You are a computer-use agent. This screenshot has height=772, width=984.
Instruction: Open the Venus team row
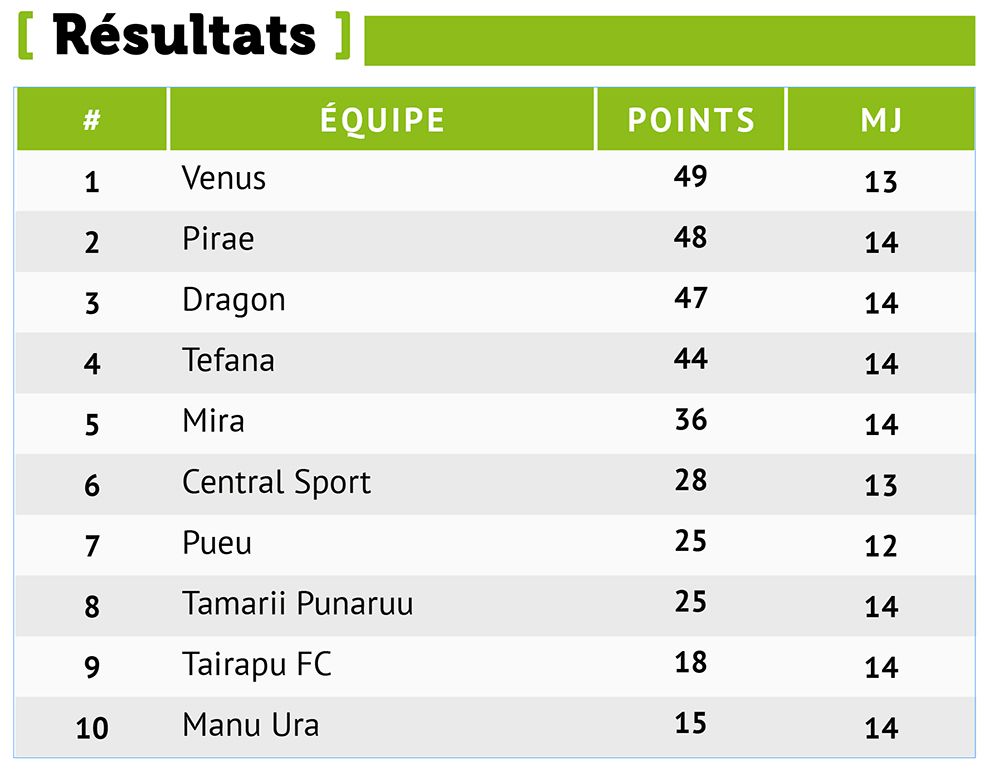click(224, 179)
